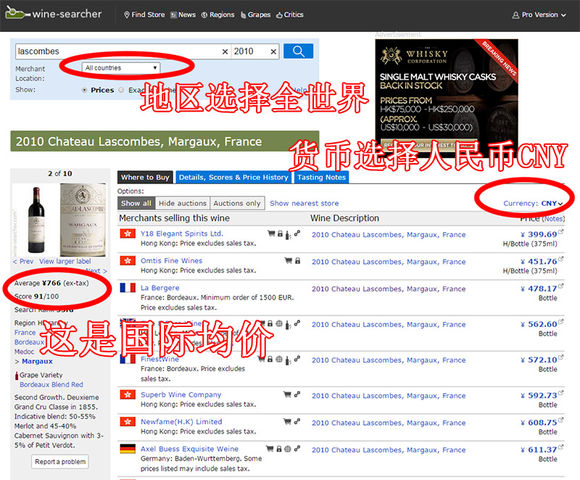Click the ¥ 478.17 price

[539, 289]
